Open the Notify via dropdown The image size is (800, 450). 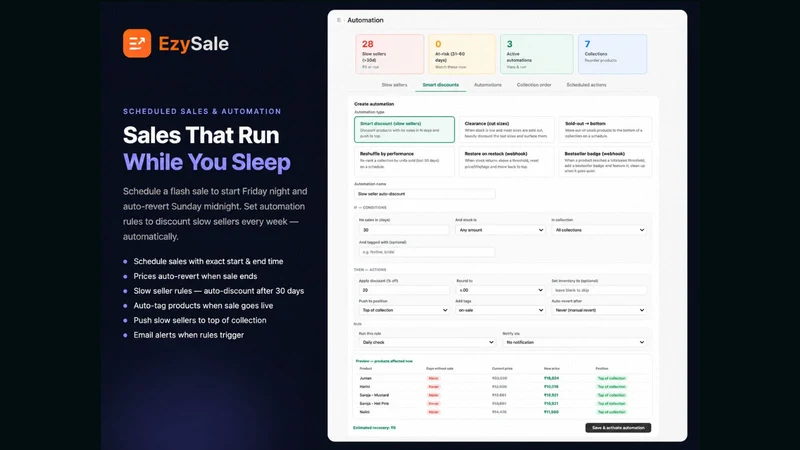click(x=574, y=342)
